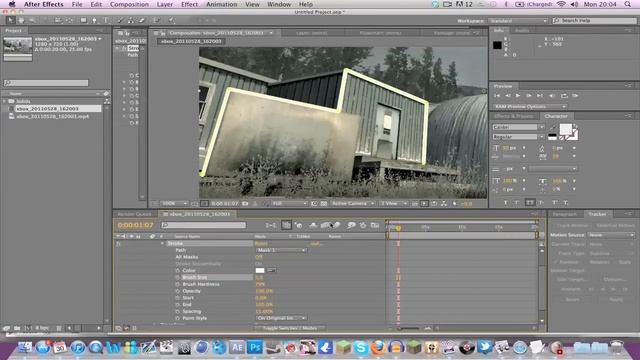The height and width of the screenshot is (360, 640).
Task: Click the Character fill color swatch
Action: [565, 129]
